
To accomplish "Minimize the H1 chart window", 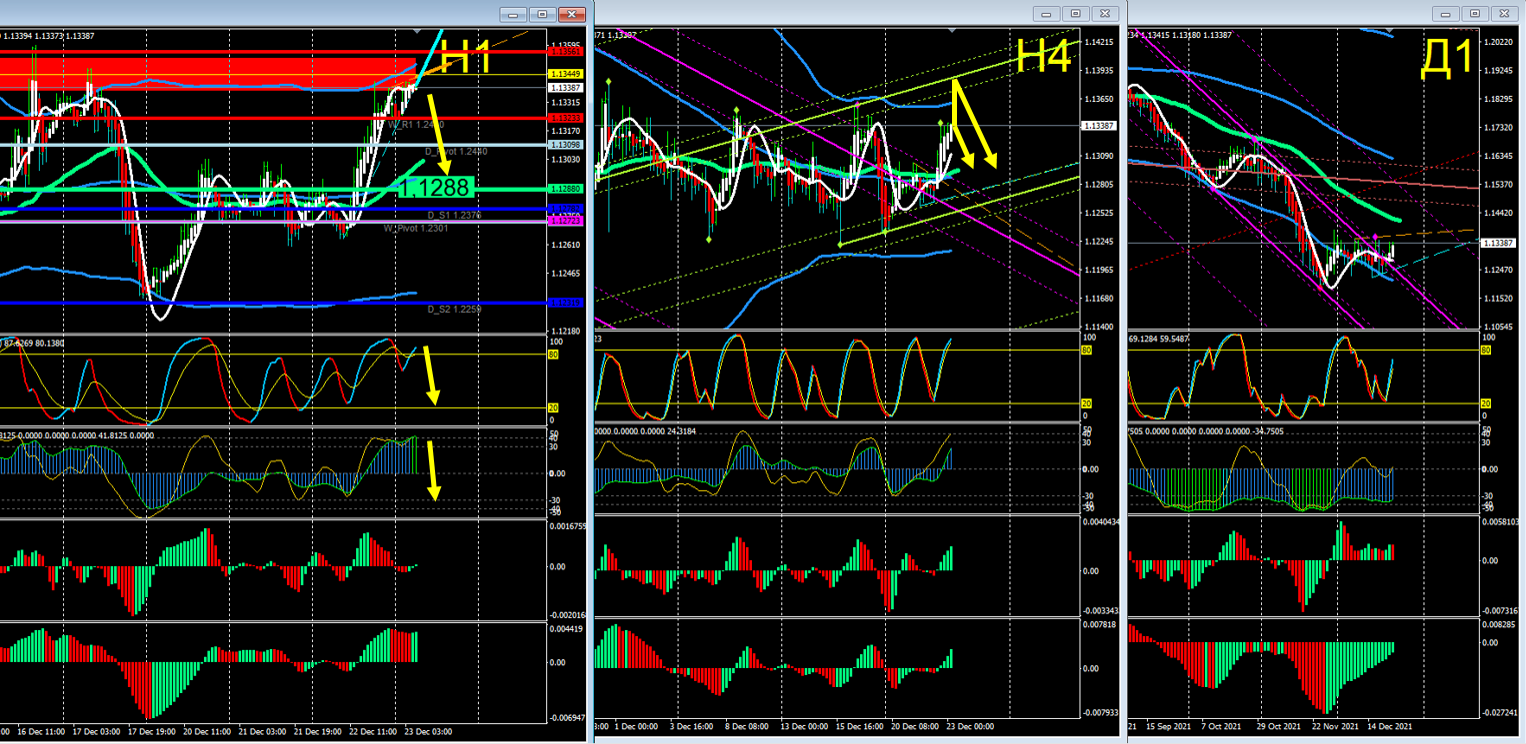I will pyautogui.click(x=513, y=14).
